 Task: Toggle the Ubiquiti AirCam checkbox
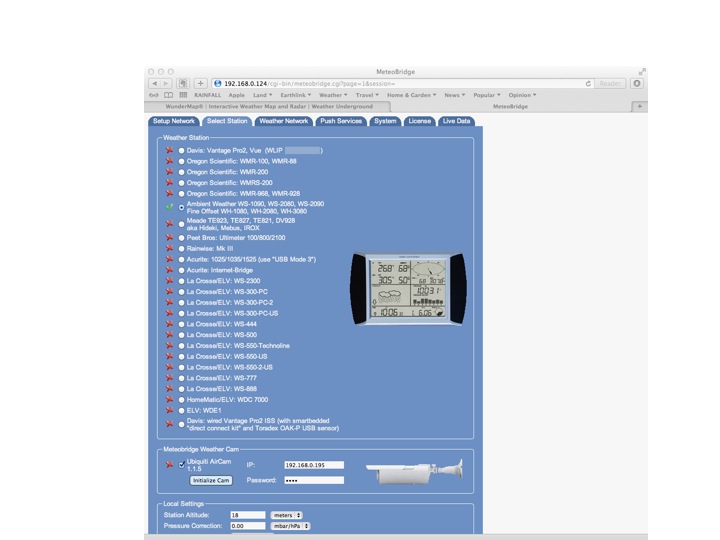click(x=181, y=464)
